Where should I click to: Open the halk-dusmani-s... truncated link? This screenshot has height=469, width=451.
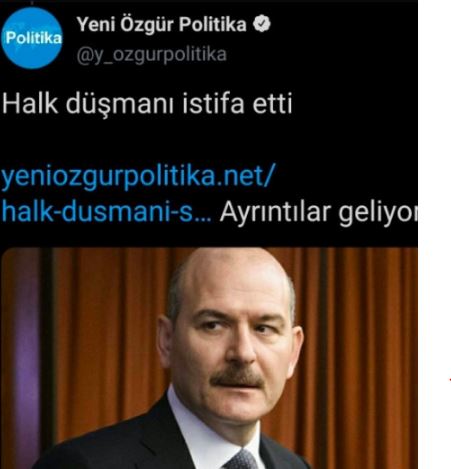click(x=106, y=212)
